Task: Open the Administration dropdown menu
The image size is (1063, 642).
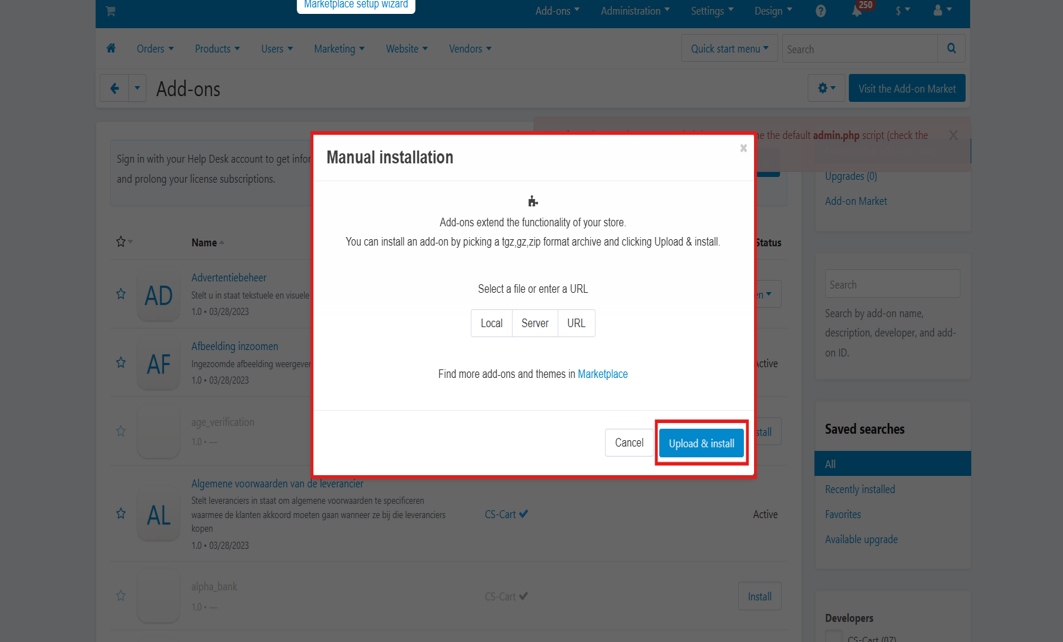Action: [x=635, y=11]
